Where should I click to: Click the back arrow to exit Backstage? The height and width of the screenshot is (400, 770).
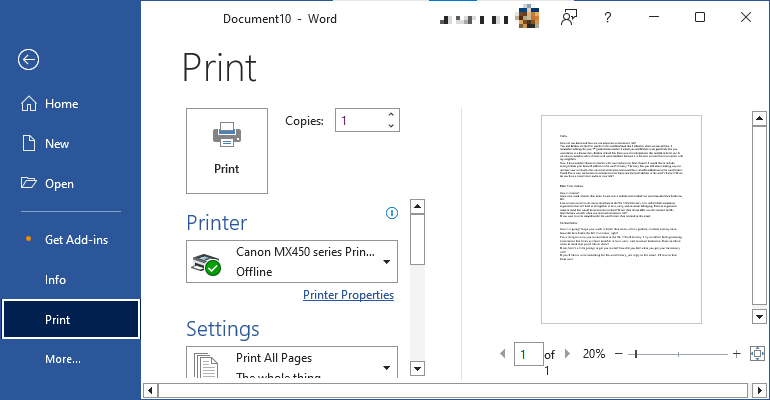(x=28, y=59)
